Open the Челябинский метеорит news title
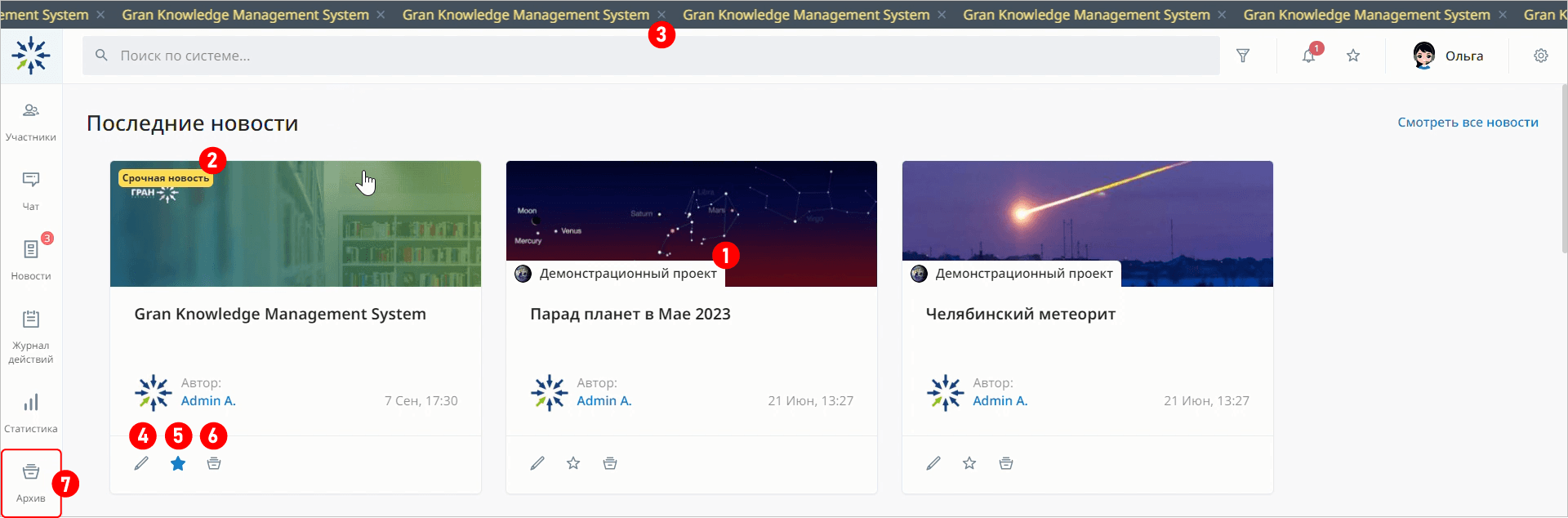 tap(1021, 315)
